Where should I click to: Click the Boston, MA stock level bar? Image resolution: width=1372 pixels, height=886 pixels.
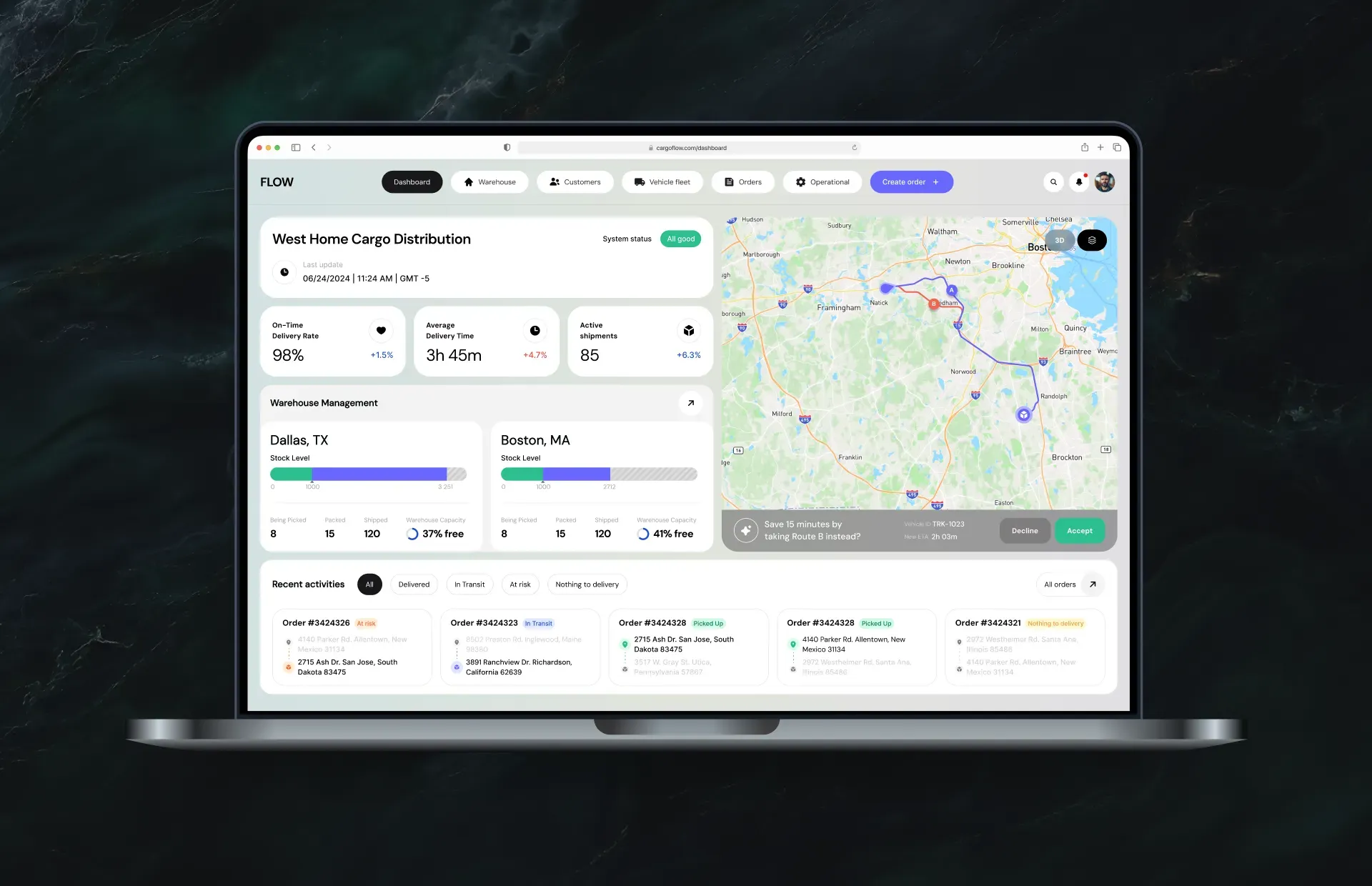[599, 474]
